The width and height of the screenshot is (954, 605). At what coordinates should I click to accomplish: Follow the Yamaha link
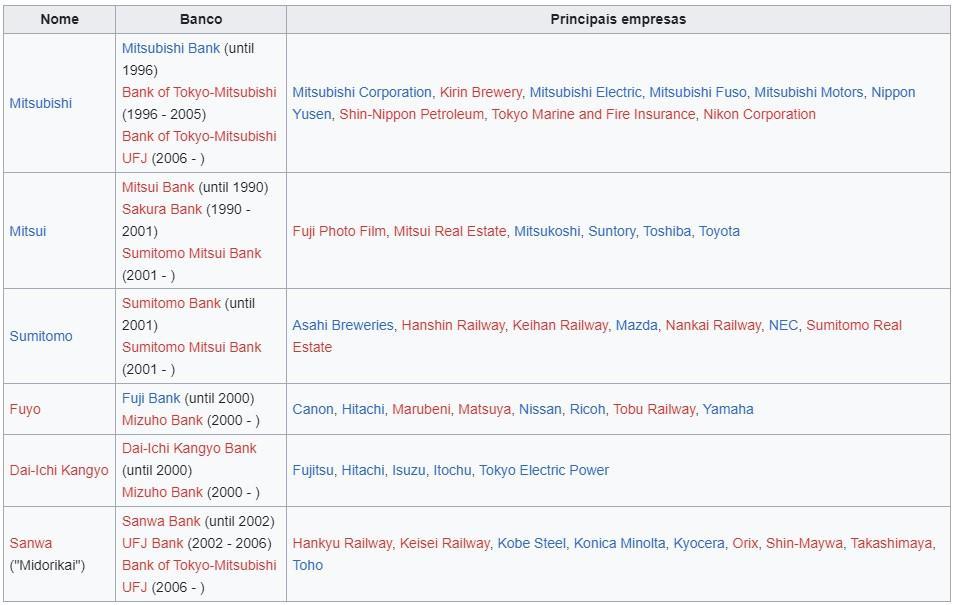point(728,410)
